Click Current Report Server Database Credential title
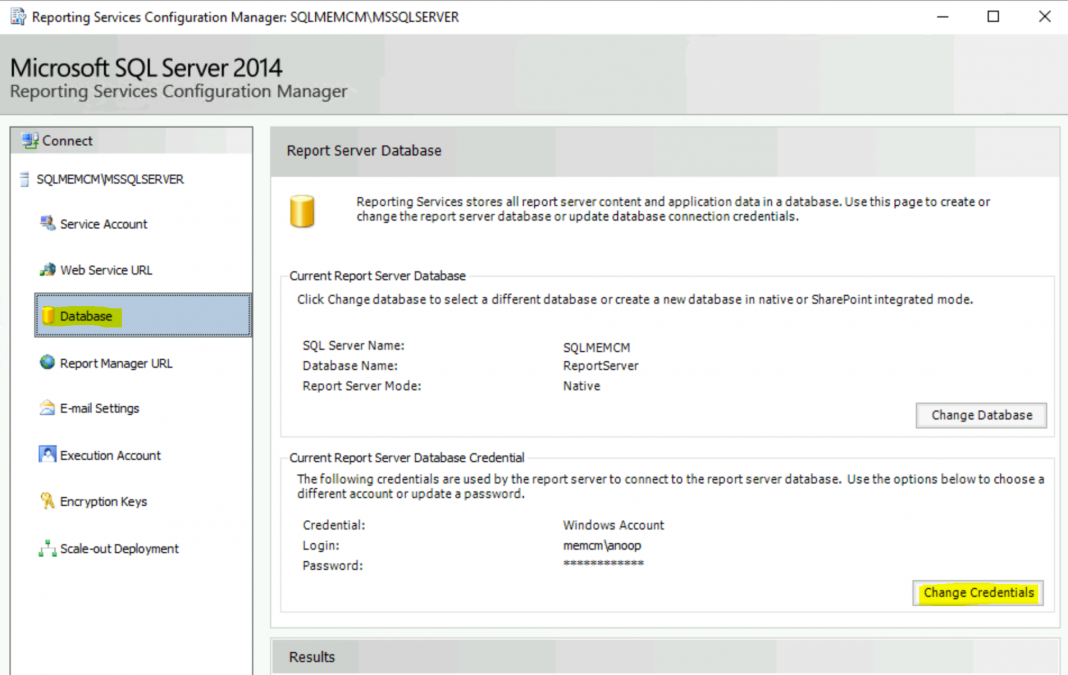1068x675 pixels. [407, 458]
